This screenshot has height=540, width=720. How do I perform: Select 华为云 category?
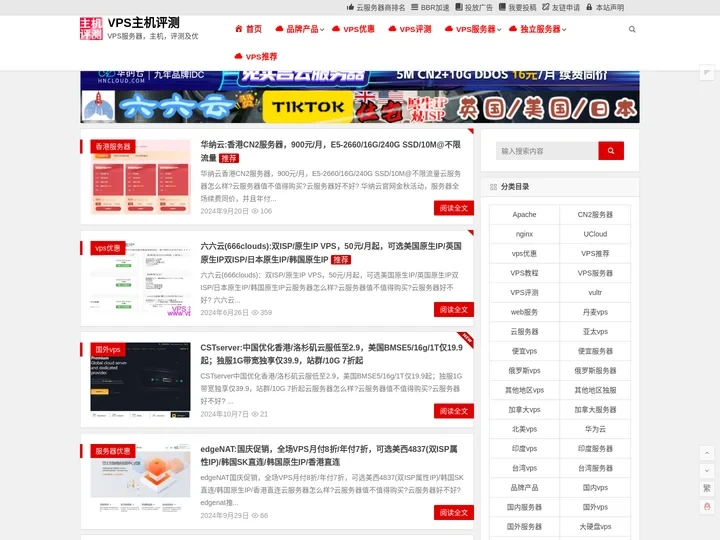point(595,429)
